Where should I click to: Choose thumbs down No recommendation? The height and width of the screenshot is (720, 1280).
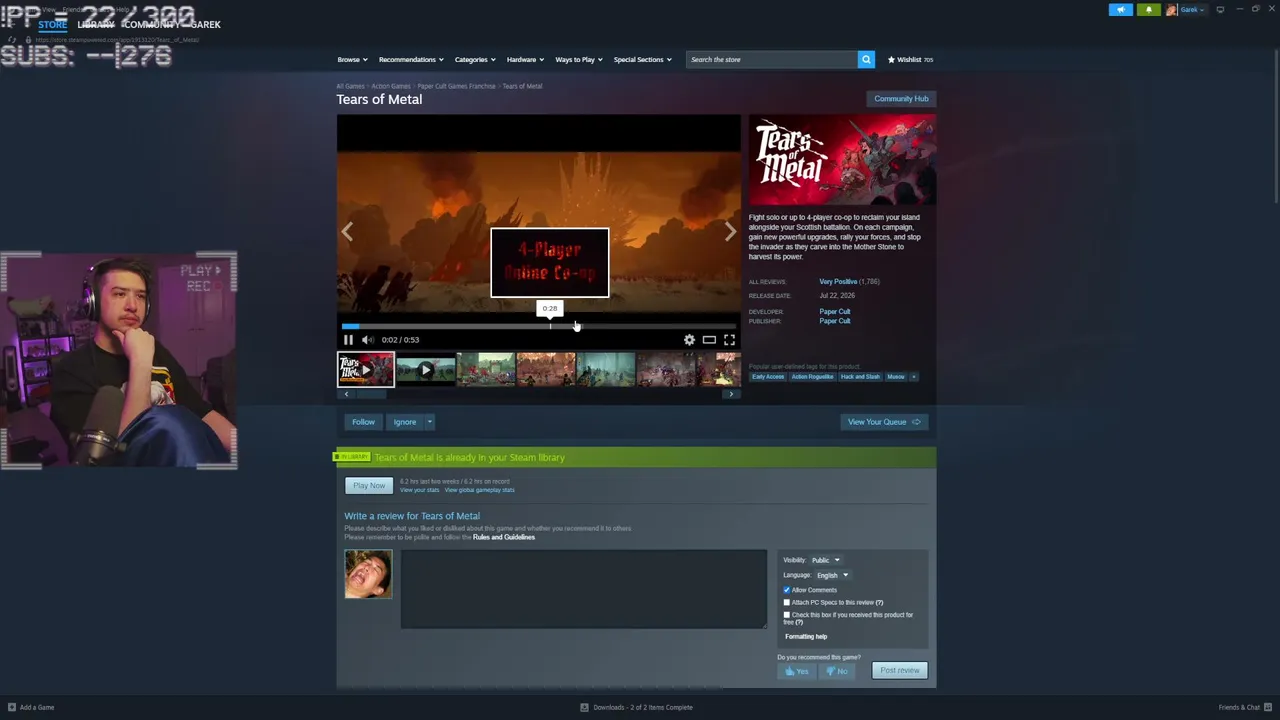[838, 671]
